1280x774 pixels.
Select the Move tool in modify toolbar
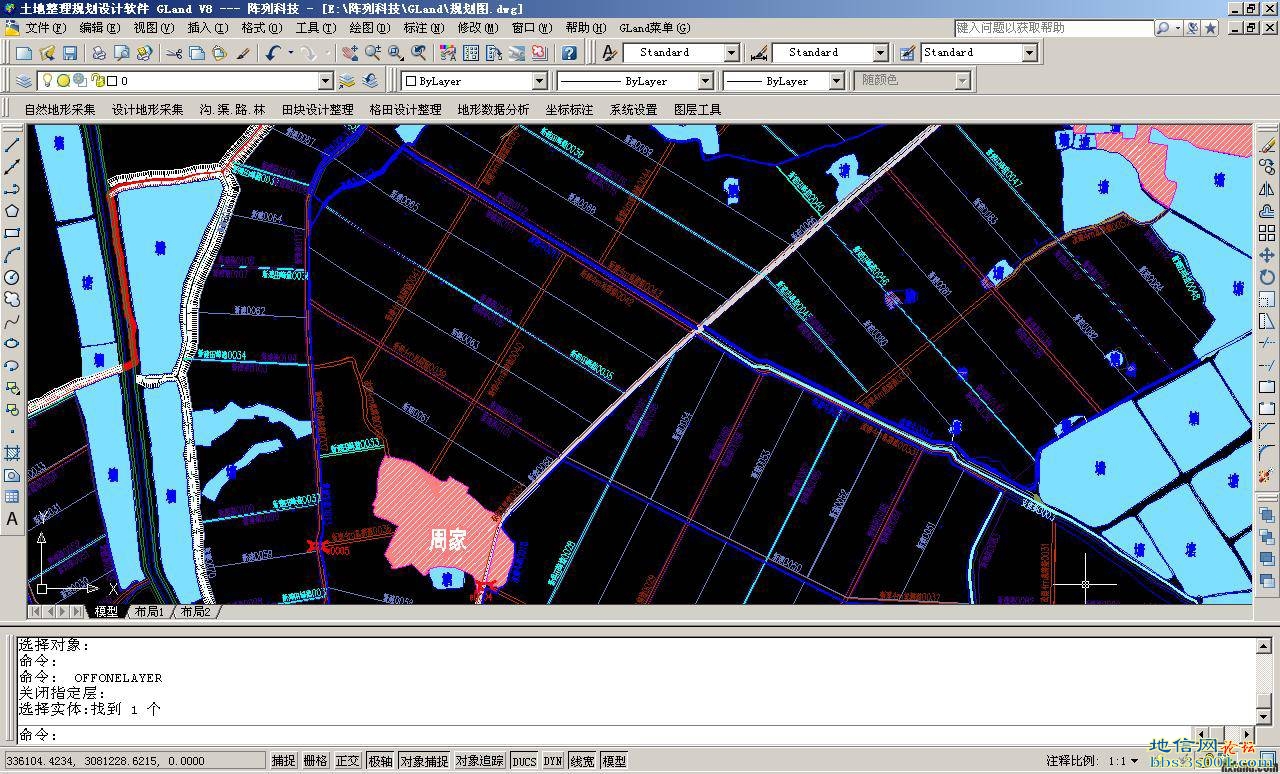pos(1267,255)
